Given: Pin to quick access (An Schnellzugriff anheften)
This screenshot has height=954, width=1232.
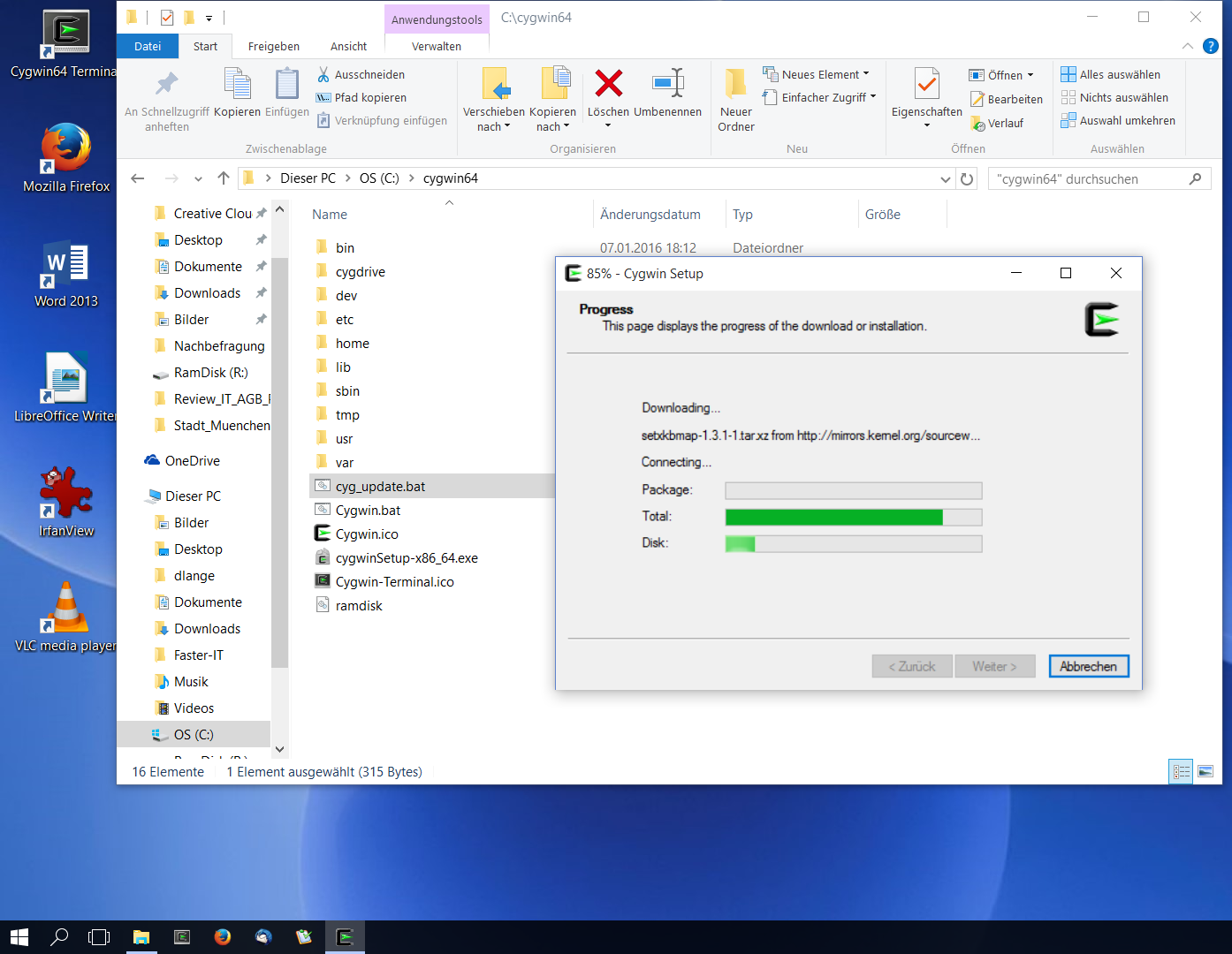Looking at the screenshot, I should click(167, 100).
